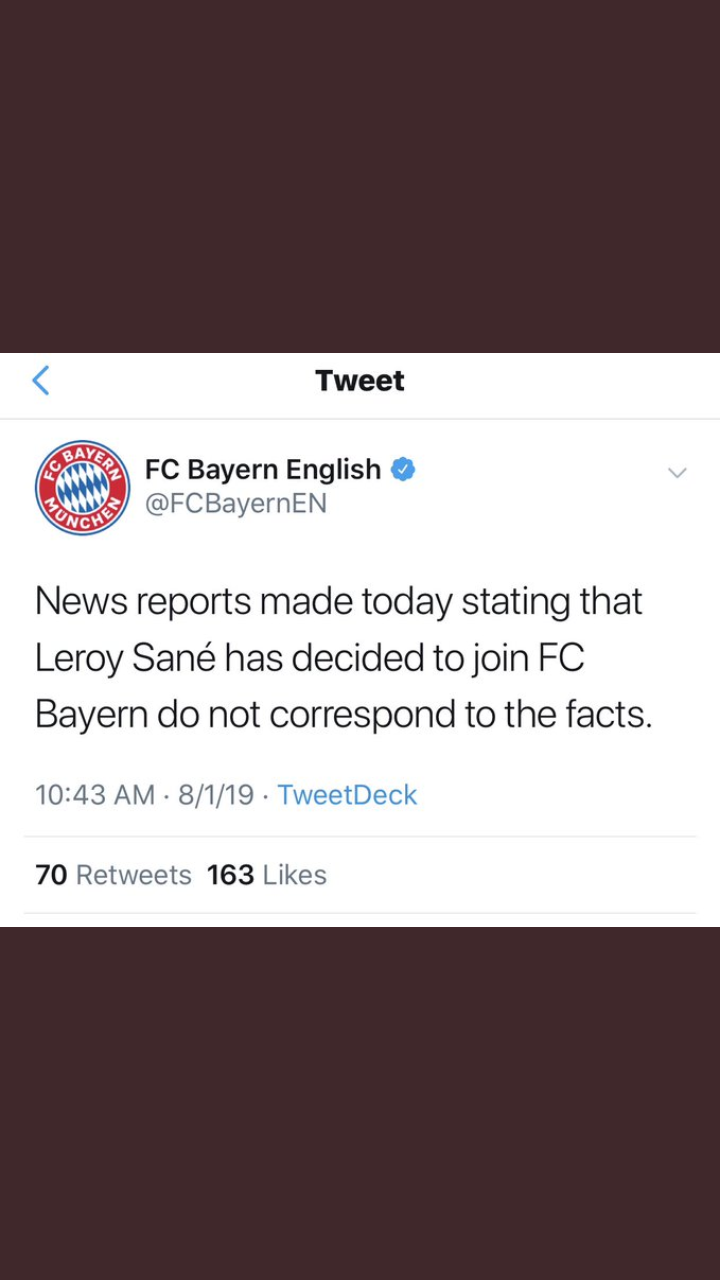The image size is (720, 1280).
Task: Tap the 10:43 AM timestamp
Action: 95,795
